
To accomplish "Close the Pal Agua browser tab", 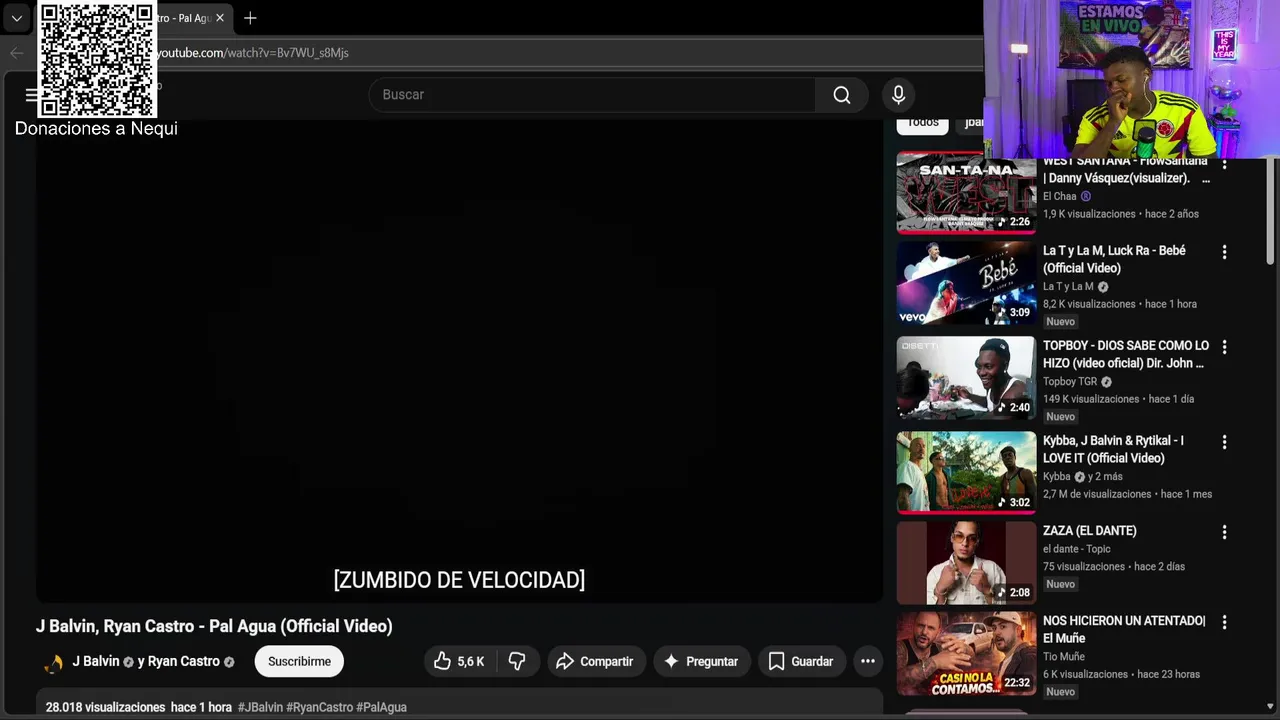I will (x=220, y=18).
